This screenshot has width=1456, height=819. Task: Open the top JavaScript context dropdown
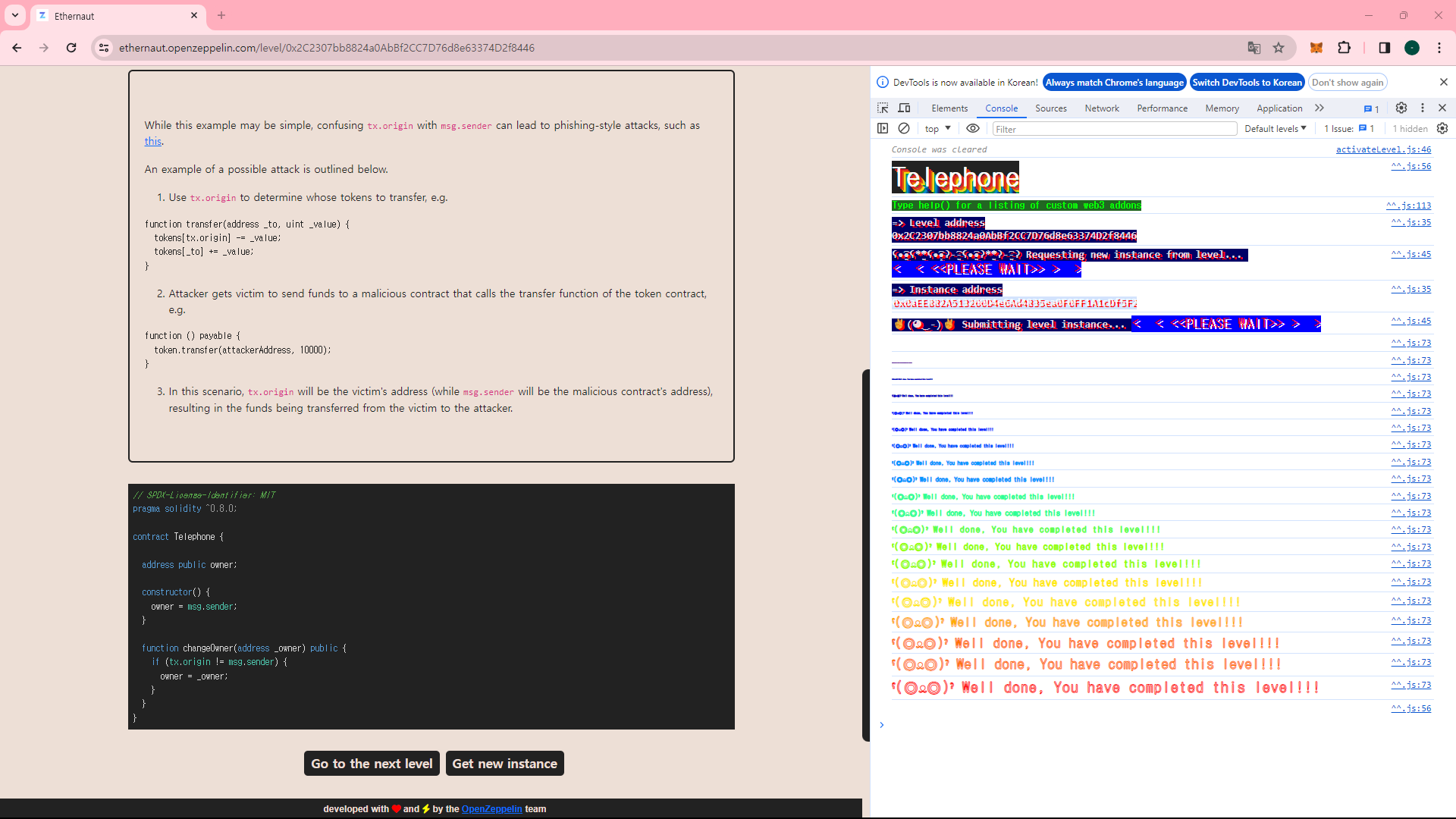937,128
